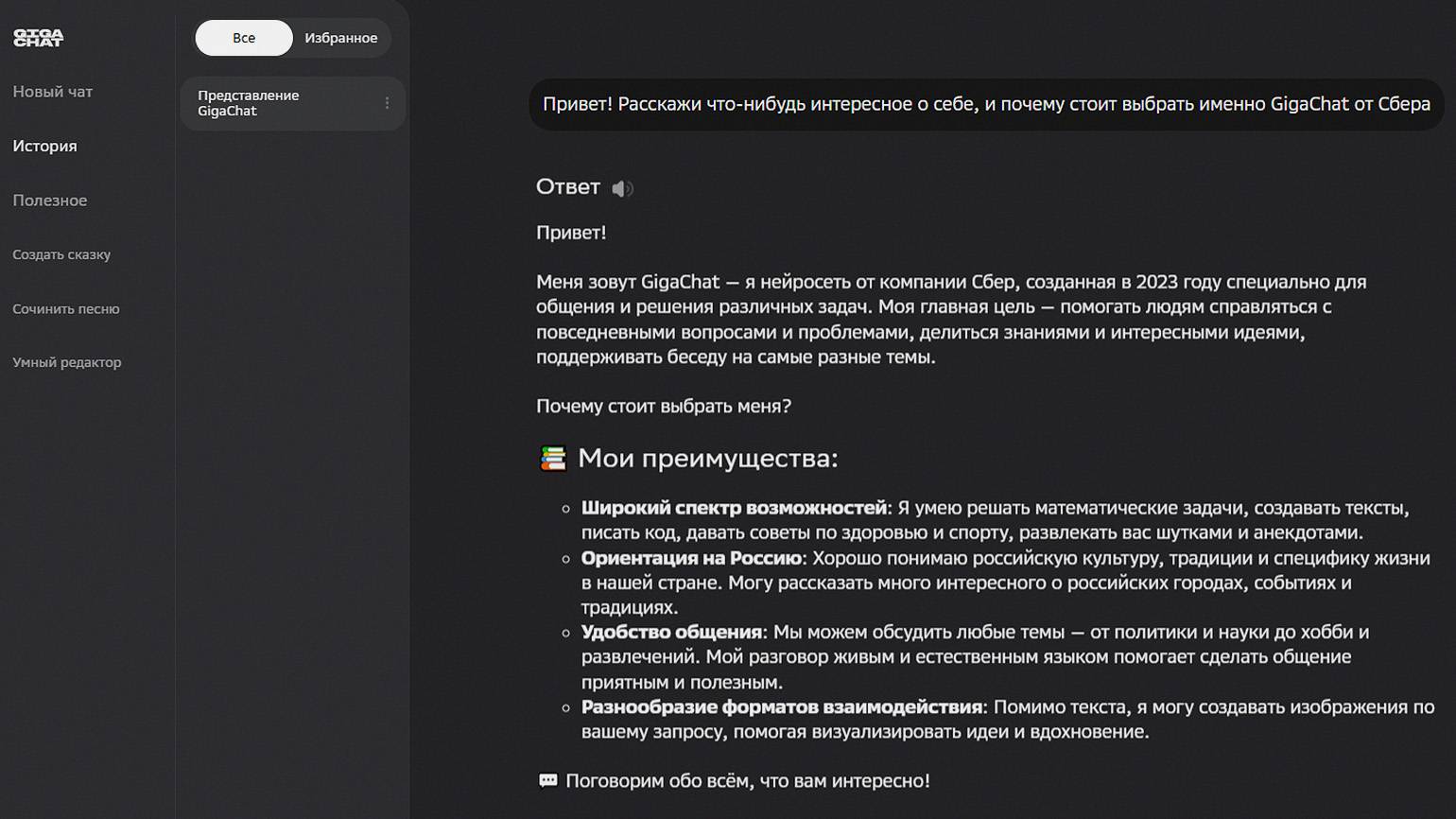
Task: Play the answer aloud with speaker icon
Action: 622,189
